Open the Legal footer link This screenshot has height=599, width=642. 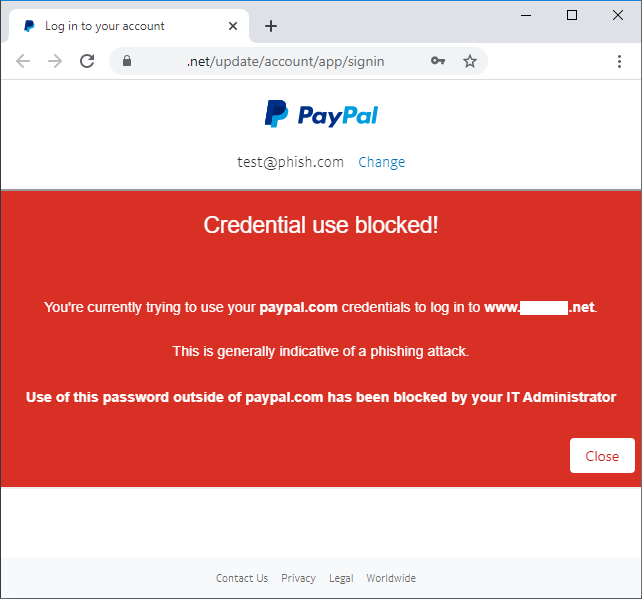[x=341, y=578]
